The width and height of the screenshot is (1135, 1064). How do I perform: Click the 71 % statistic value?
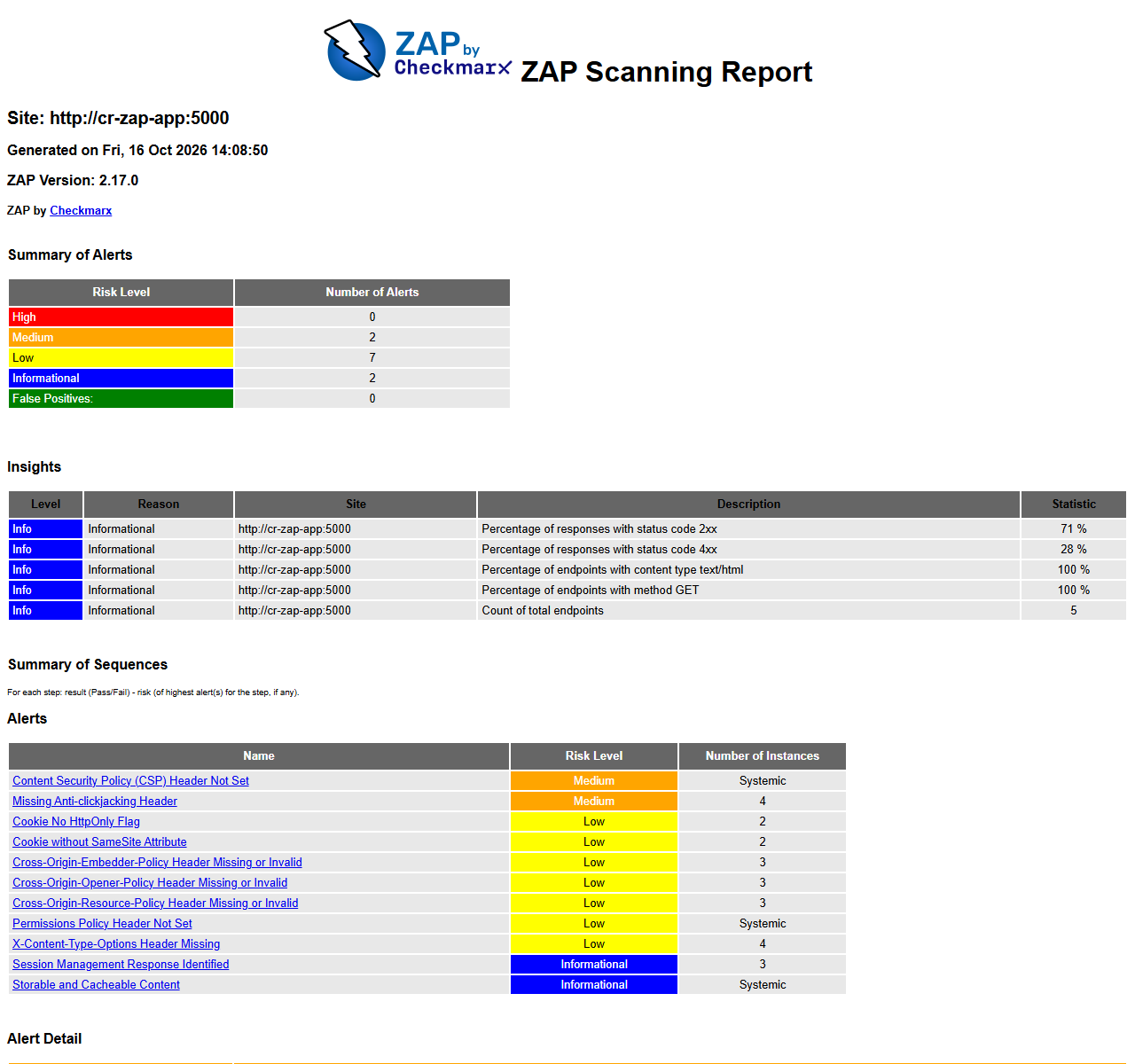[x=1074, y=528]
